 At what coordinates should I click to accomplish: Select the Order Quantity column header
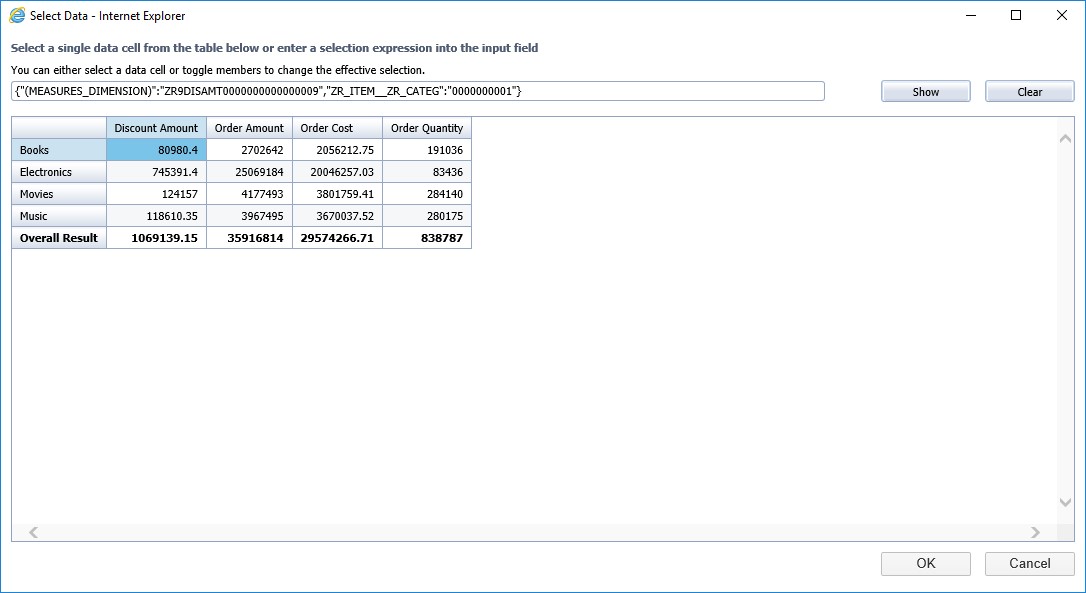426,128
